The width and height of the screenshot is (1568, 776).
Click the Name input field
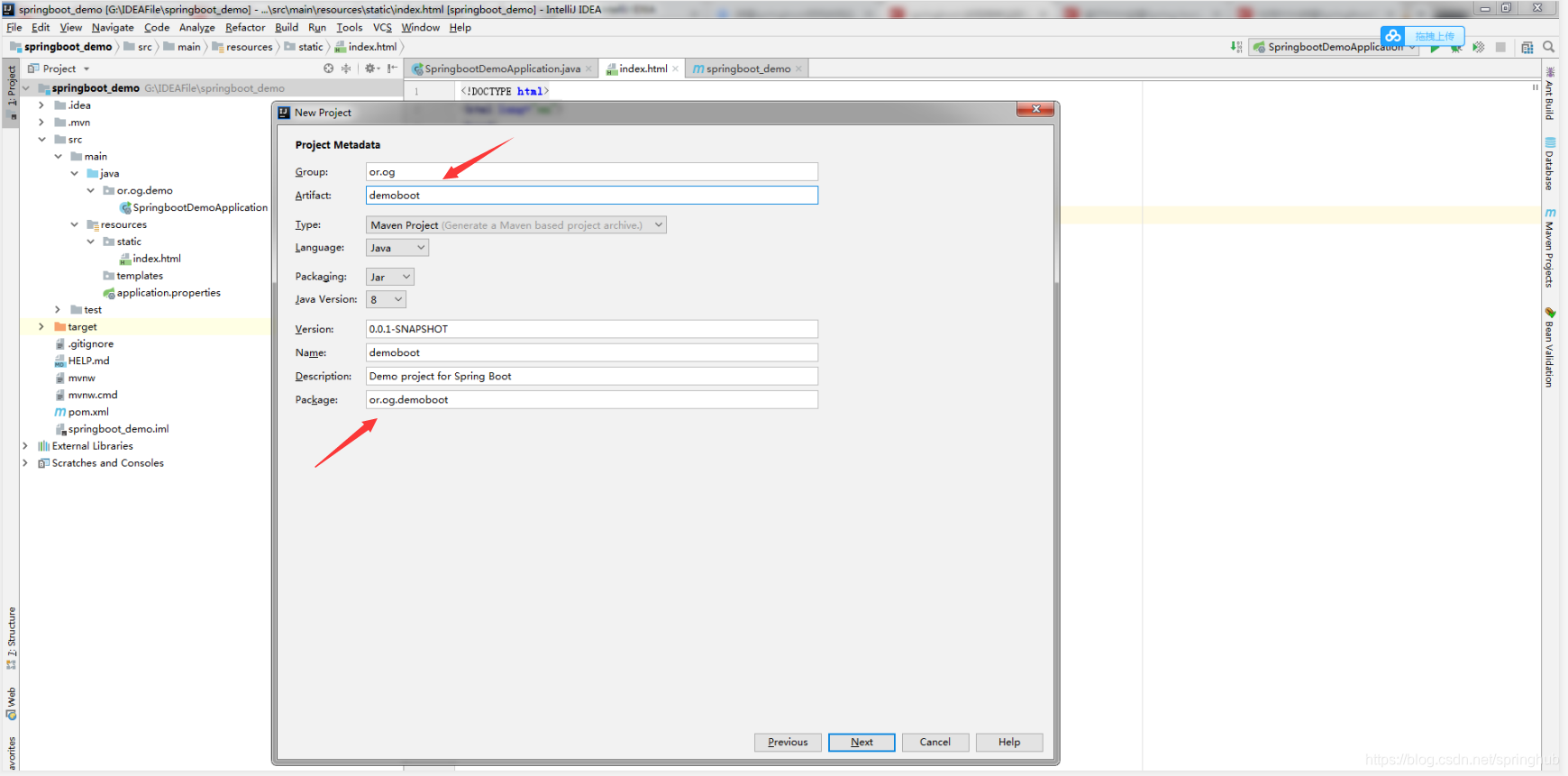pyautogui.click(x=592, y=352)
